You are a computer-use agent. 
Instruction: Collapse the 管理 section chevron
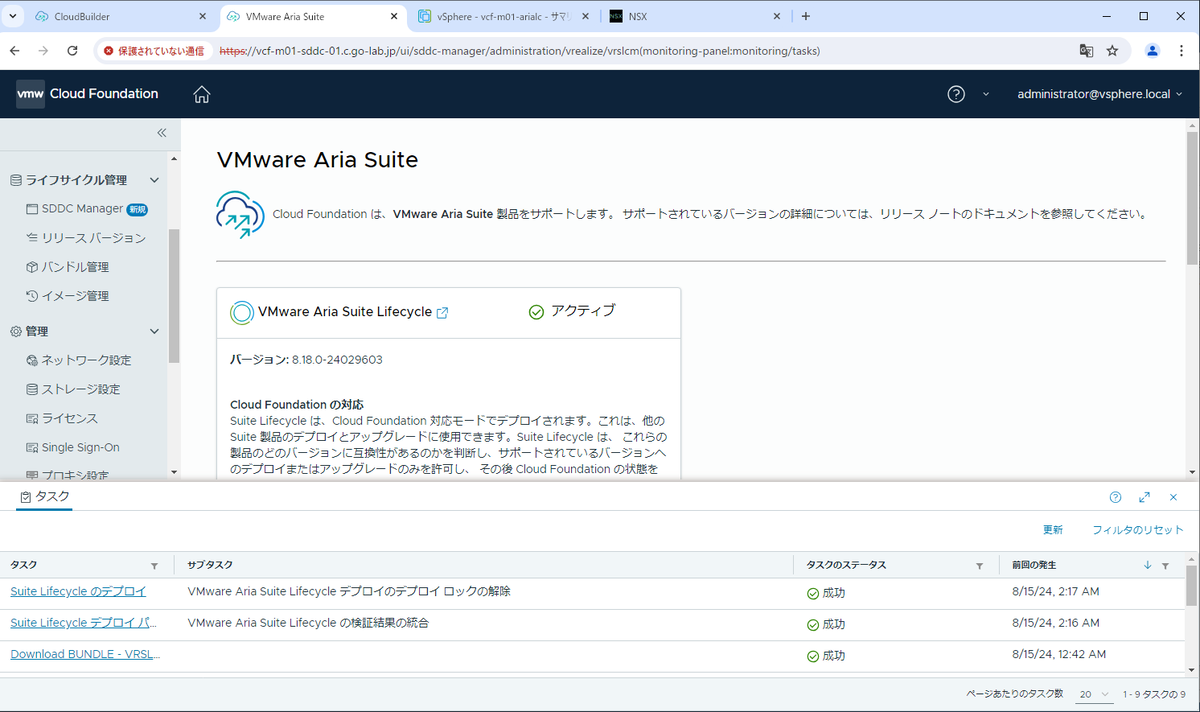(154, 331)
